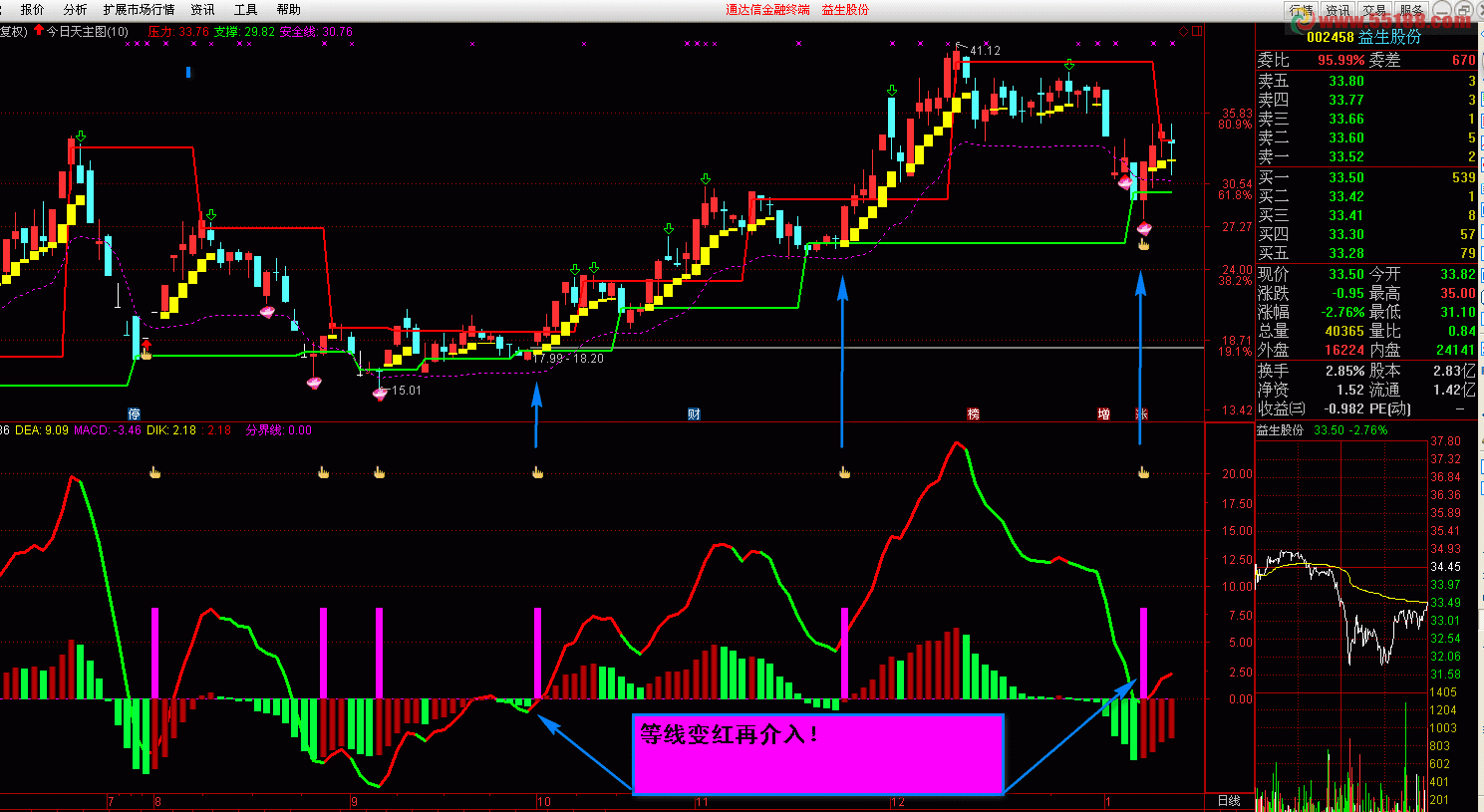The height and width of the screenshot is (812, 1484).
Task: Click the 外盘 value 16224
Action: point(1344,350)
